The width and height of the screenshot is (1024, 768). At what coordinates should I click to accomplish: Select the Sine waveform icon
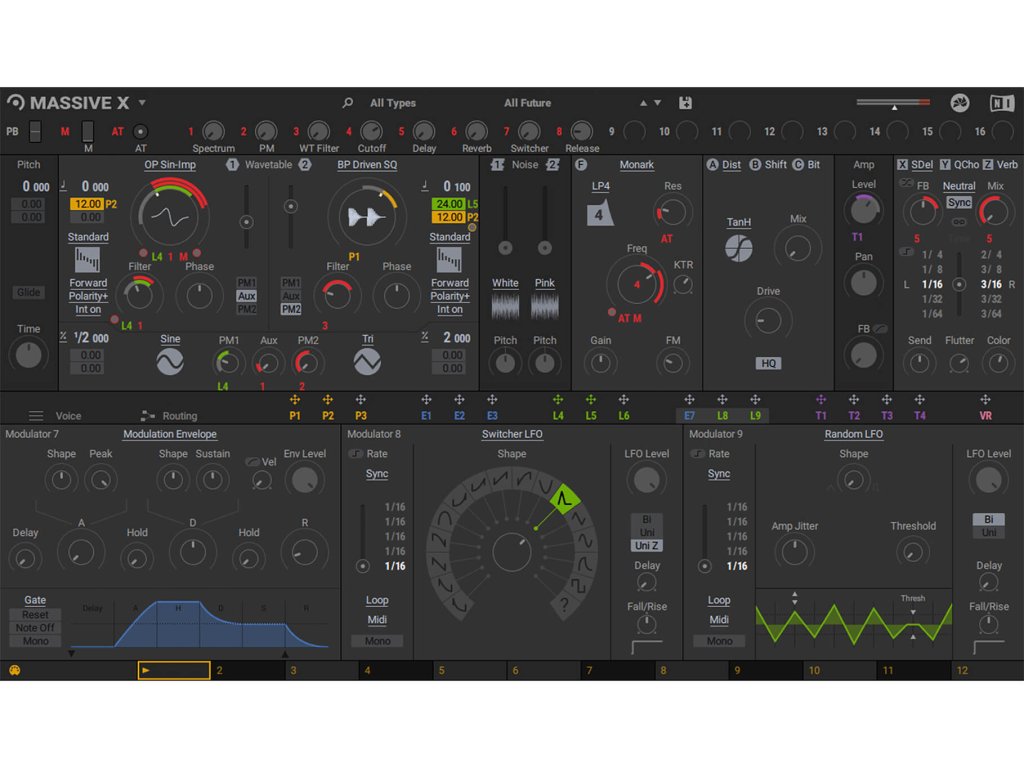(170, 362)
